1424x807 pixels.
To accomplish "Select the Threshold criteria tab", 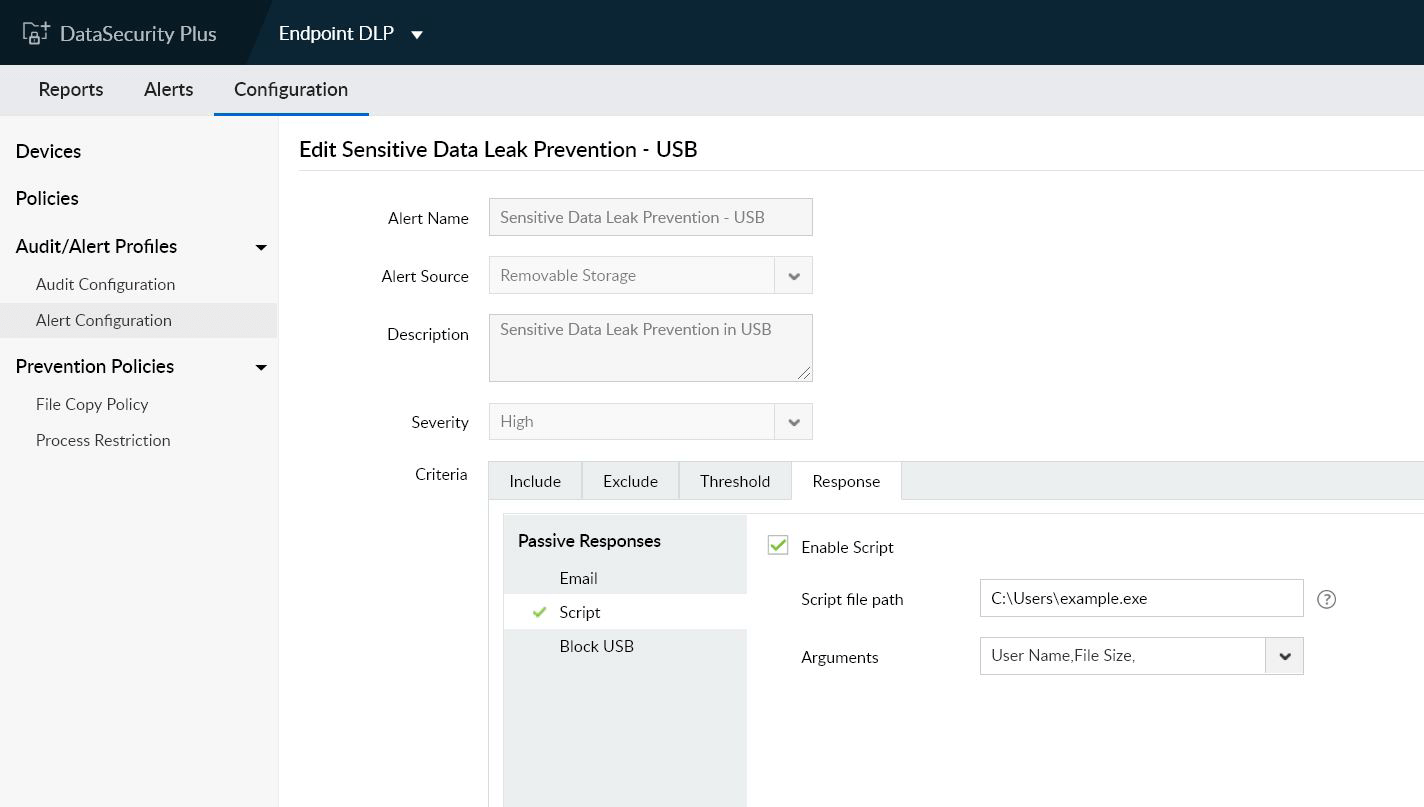I will [x=735, y=481].
